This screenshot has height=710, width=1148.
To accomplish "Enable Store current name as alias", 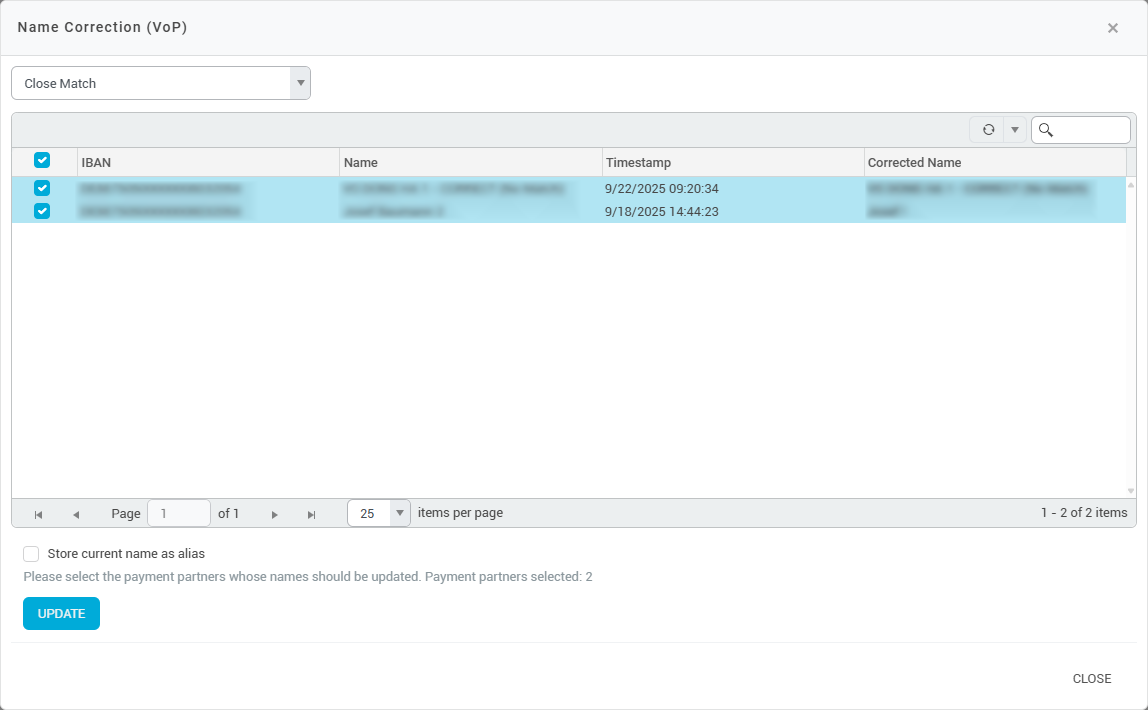I will 31,554.
